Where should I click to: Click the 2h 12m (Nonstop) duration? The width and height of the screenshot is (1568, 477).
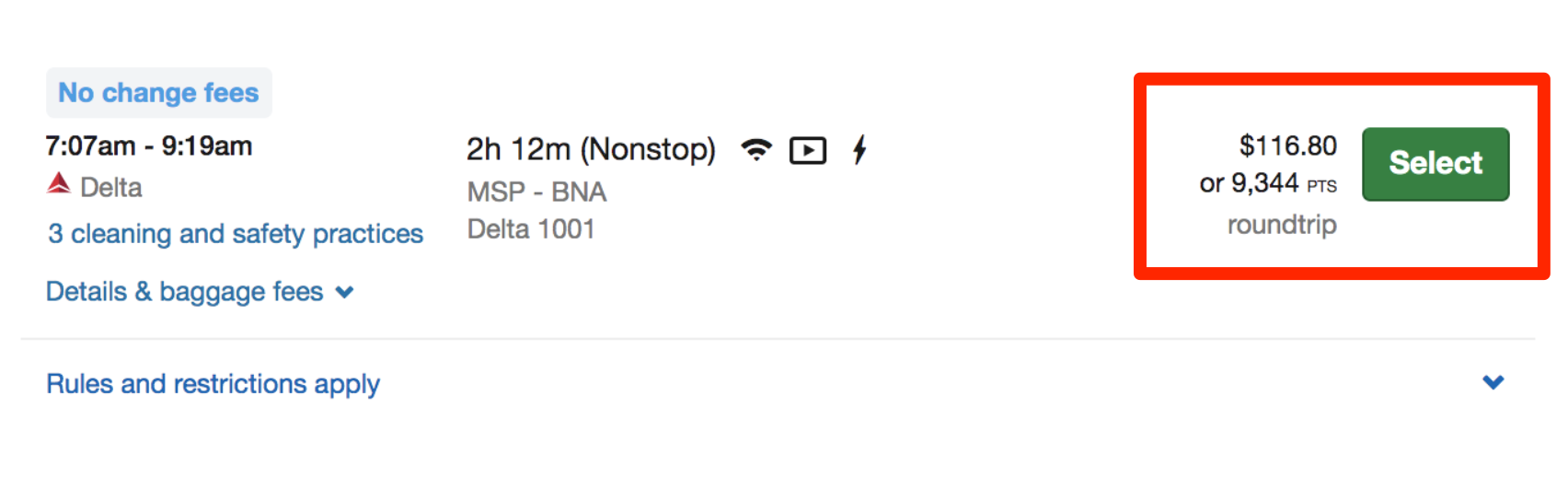591,149
